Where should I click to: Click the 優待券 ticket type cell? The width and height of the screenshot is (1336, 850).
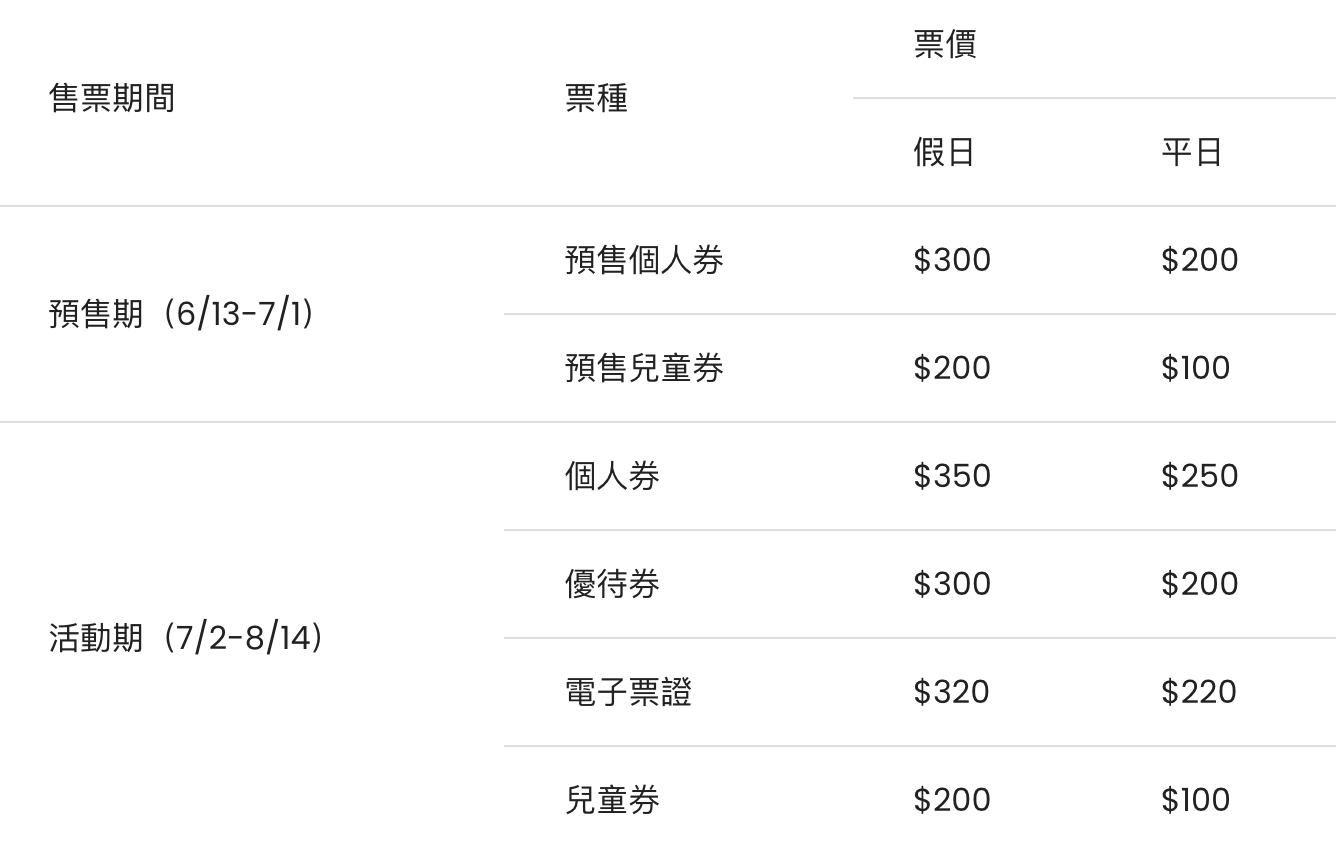(612, 584)
